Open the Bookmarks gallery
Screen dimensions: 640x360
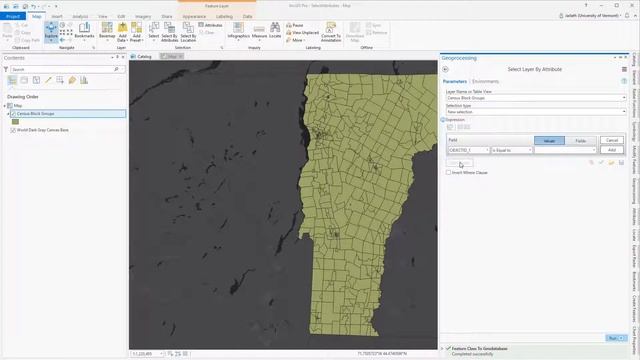click(x=84, y=31)
